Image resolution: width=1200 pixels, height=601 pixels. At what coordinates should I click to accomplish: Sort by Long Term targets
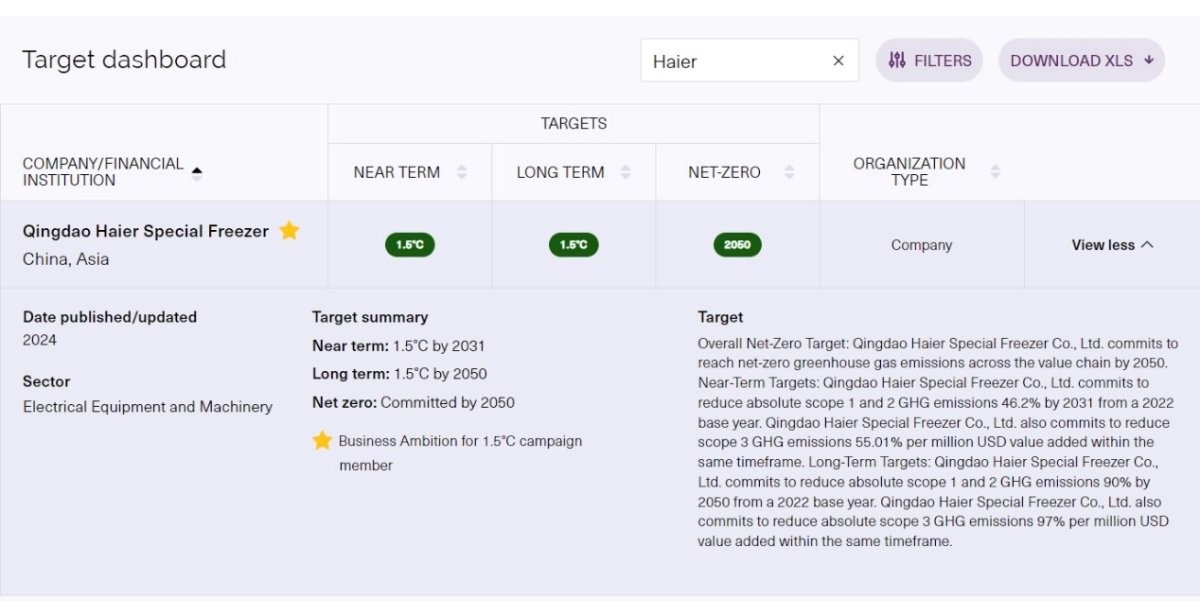[625, 172]
